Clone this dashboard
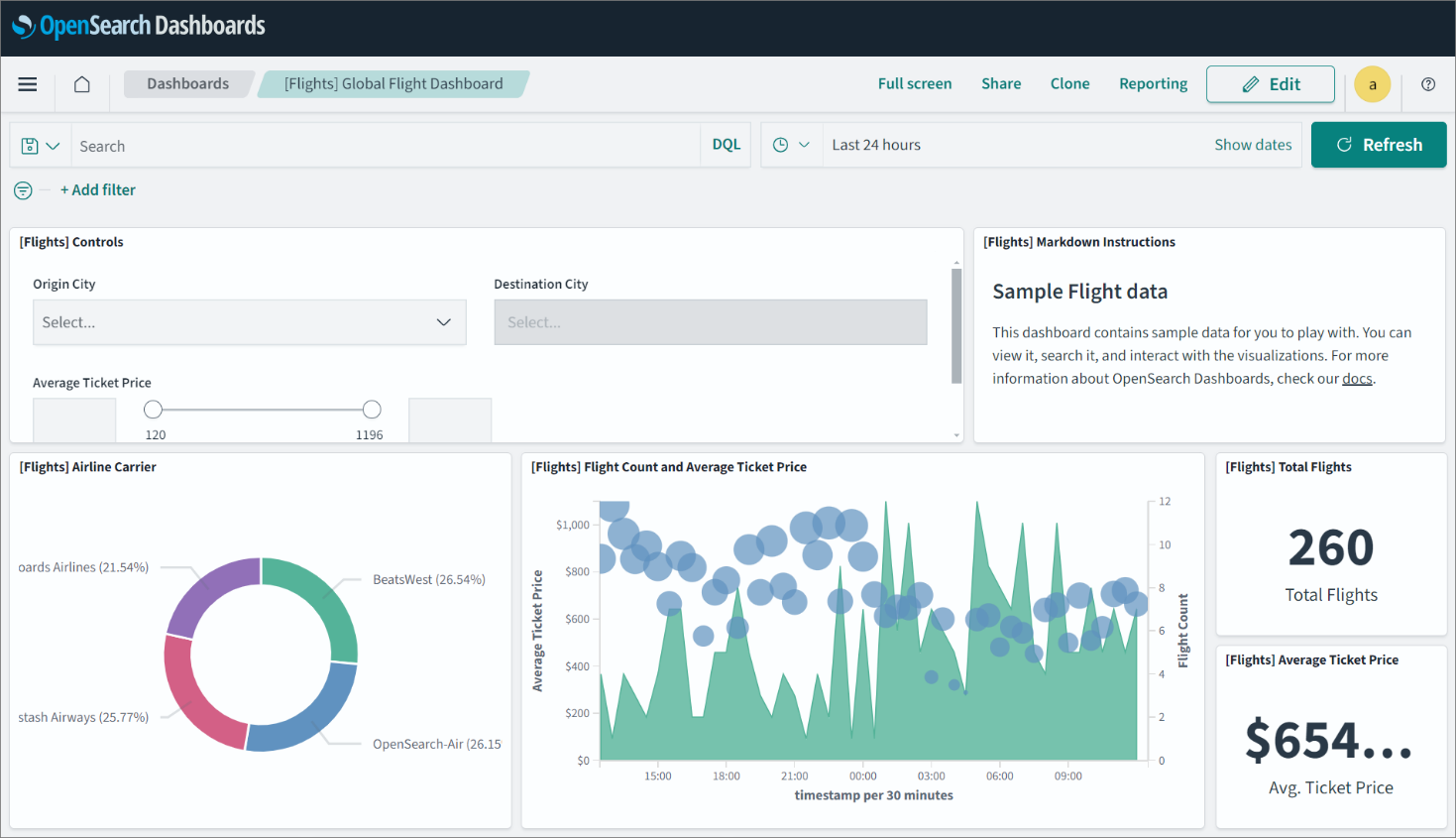 coord(1070,84)
